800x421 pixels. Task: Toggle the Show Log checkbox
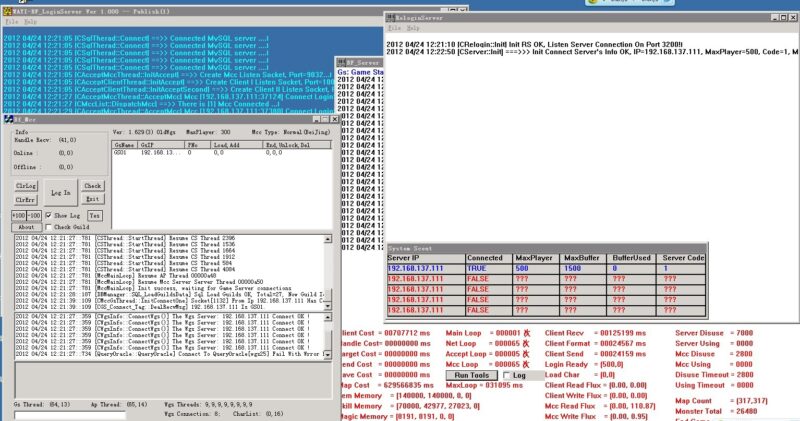50,215
